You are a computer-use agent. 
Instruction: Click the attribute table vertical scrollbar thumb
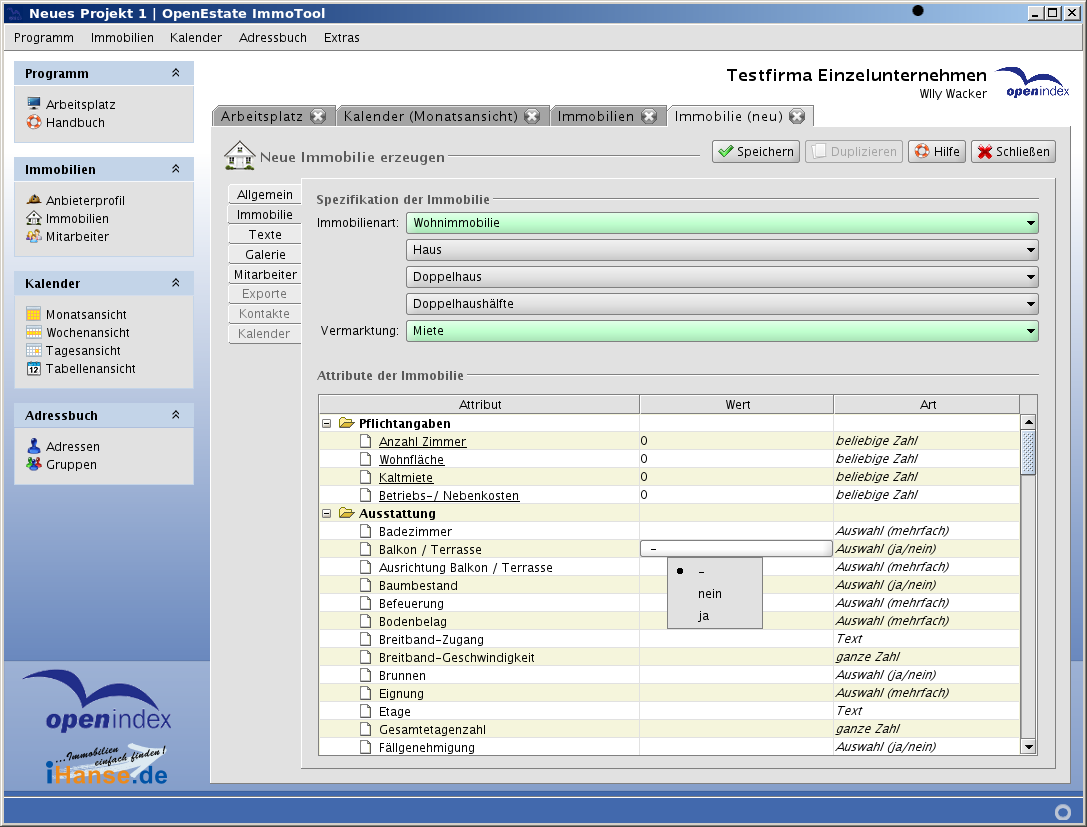(1028, 452)
